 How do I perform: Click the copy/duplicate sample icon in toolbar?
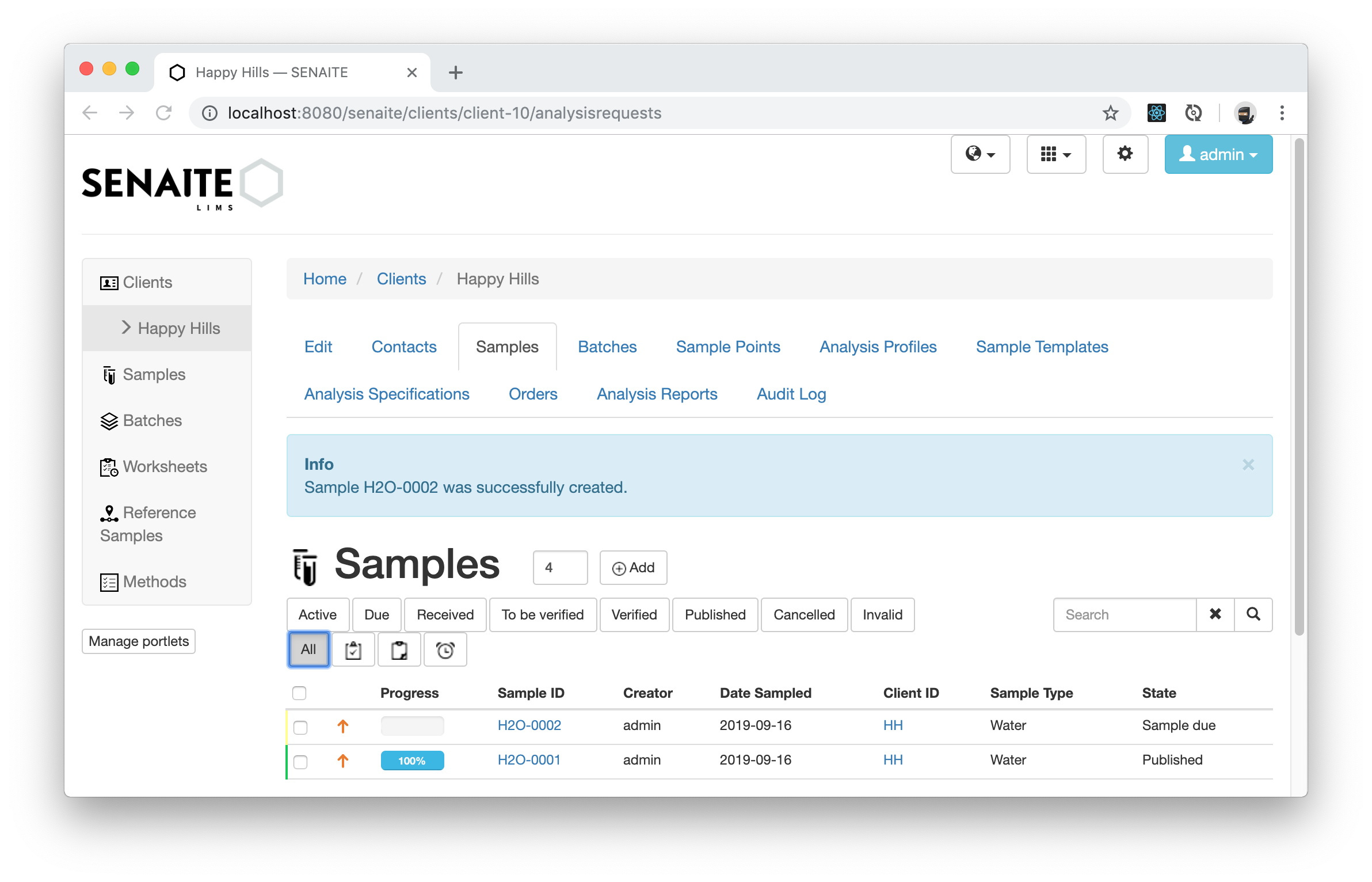click(399, 650)
